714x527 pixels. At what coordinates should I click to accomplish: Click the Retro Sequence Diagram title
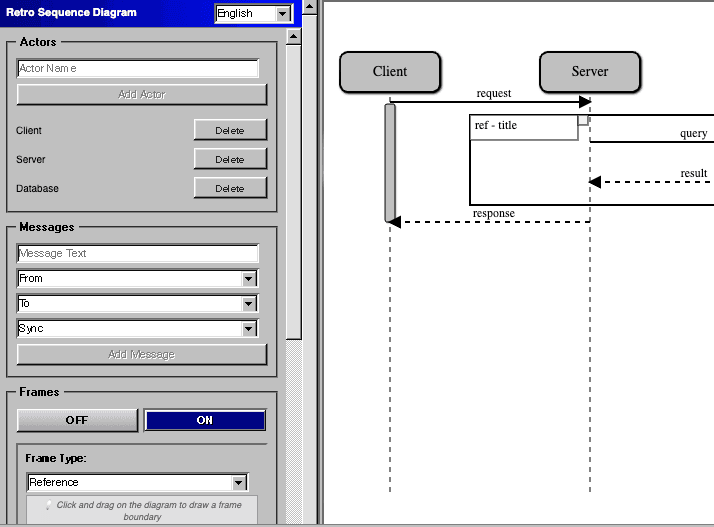[x=71, y=12]
